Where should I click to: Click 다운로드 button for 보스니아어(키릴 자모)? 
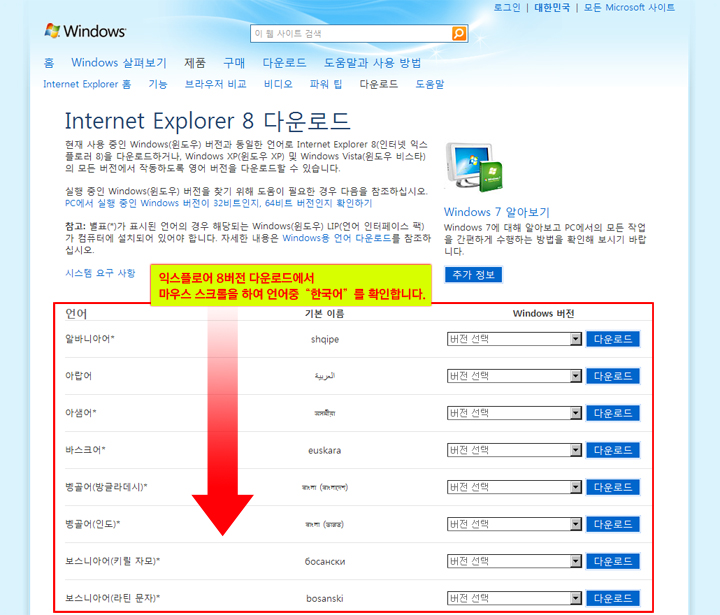tap(613, 561)
